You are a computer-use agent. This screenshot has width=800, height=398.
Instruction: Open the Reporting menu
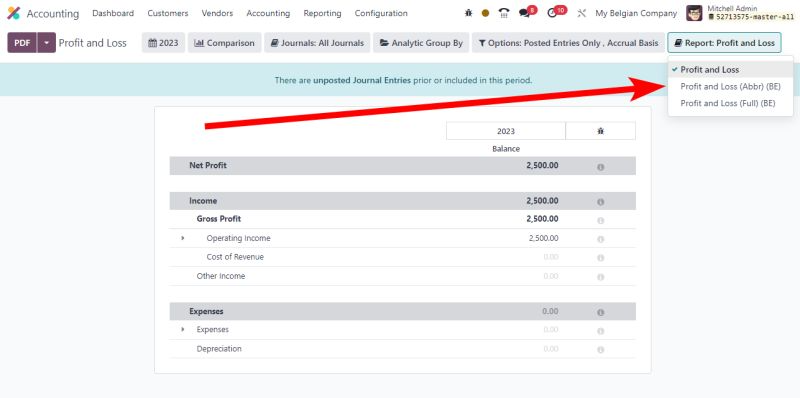[322, 13]
